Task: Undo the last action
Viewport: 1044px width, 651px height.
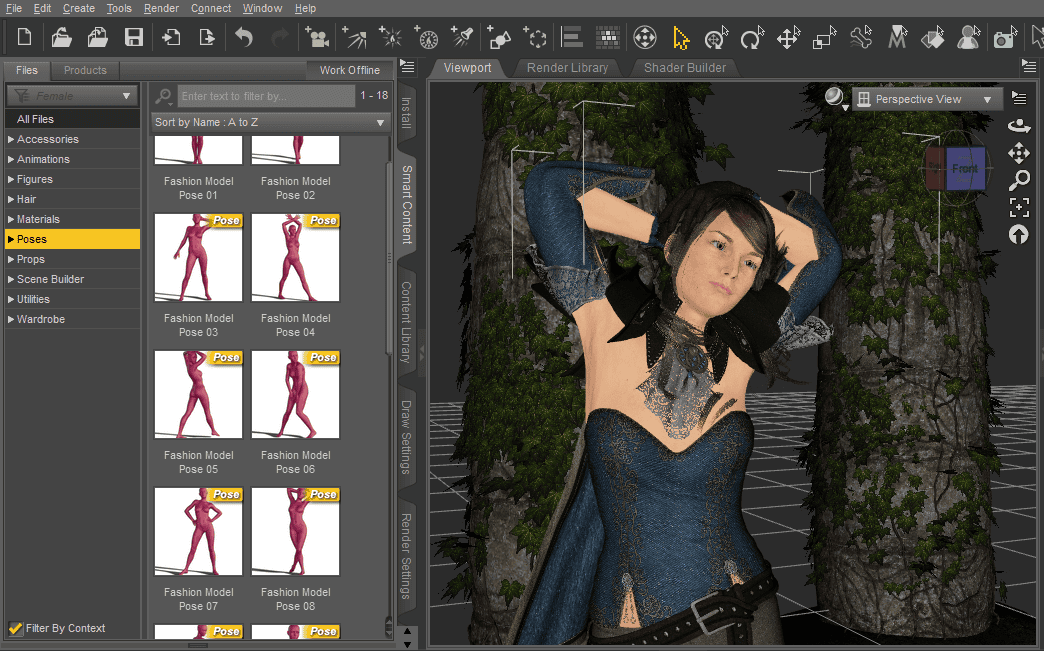Action: coord(243,37)
